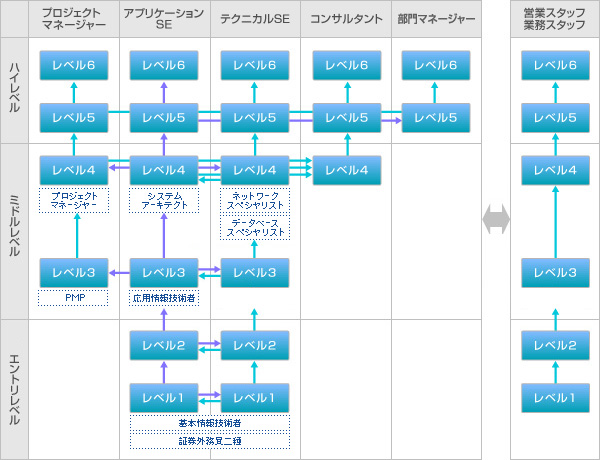Image resolution: width=600 pixels, height=460 pixels.
Task: Select コンサルタント レベル6 box
Action: [347, 65]
